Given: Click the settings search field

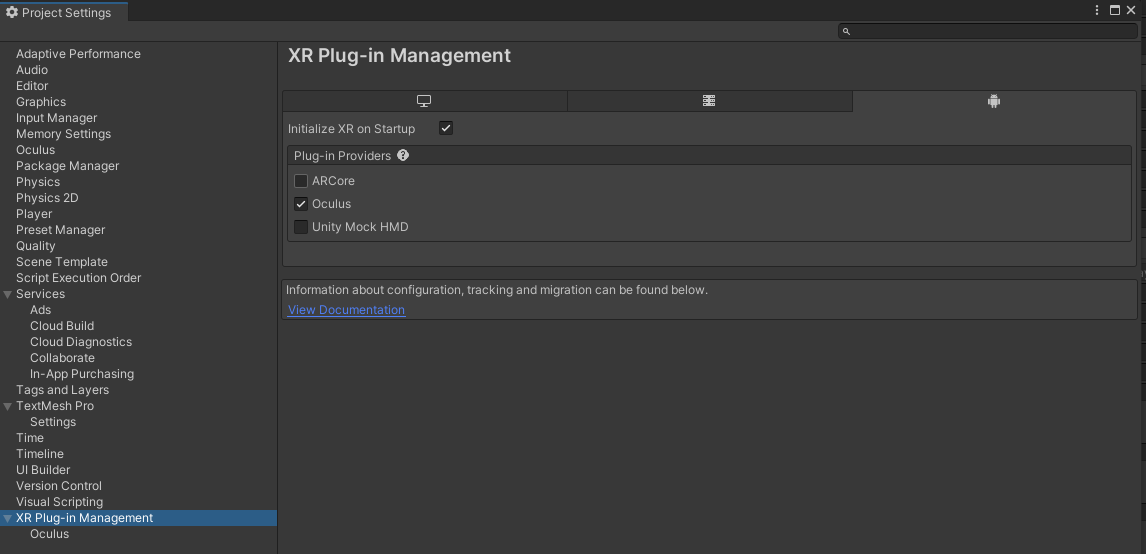Looking at the screenshot, I should point(987,31).
